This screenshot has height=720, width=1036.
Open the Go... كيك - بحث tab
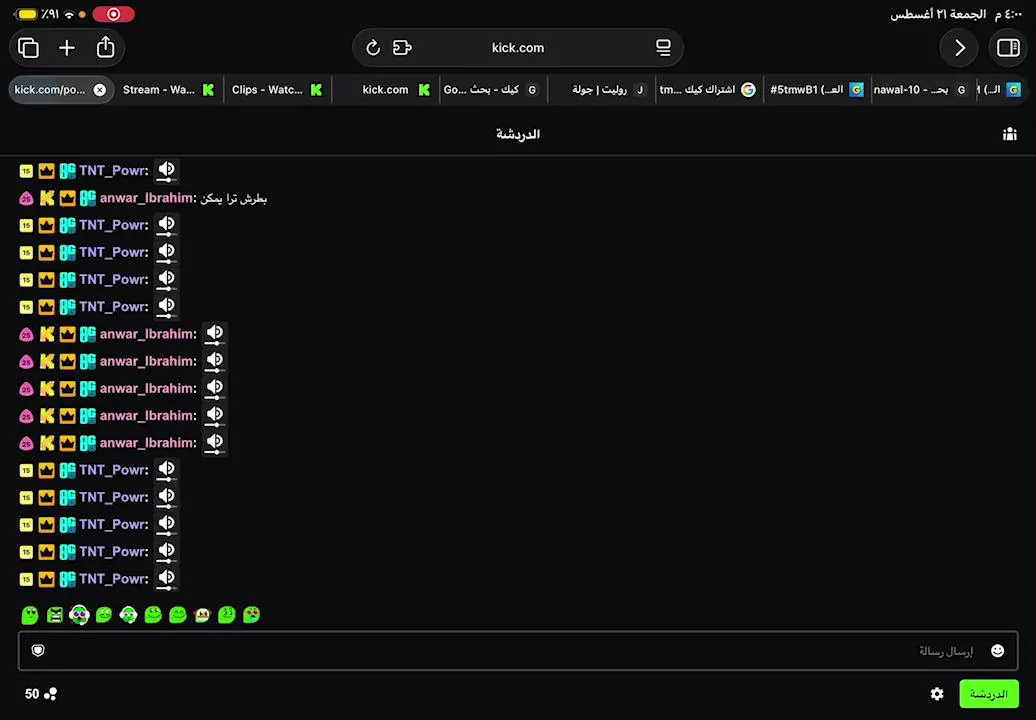pos(493,90)
